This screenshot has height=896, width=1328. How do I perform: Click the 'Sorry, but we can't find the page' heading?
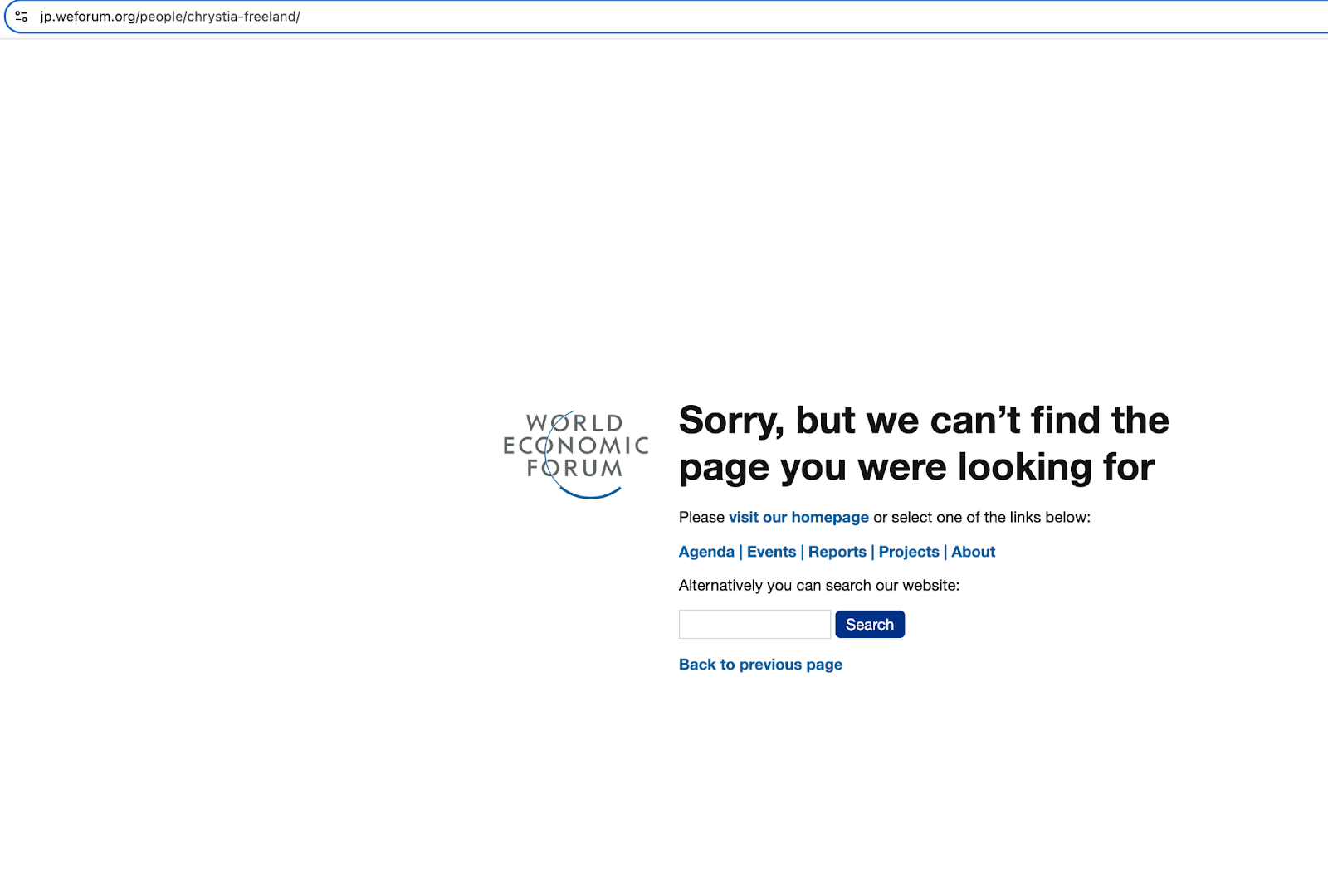pyautogui.click(x=924, y=444)
